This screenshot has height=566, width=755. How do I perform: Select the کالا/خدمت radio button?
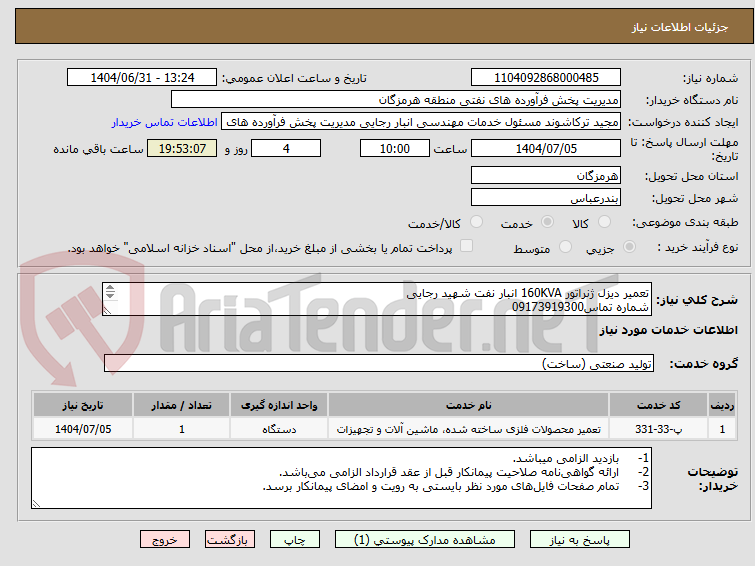[476, 222]
